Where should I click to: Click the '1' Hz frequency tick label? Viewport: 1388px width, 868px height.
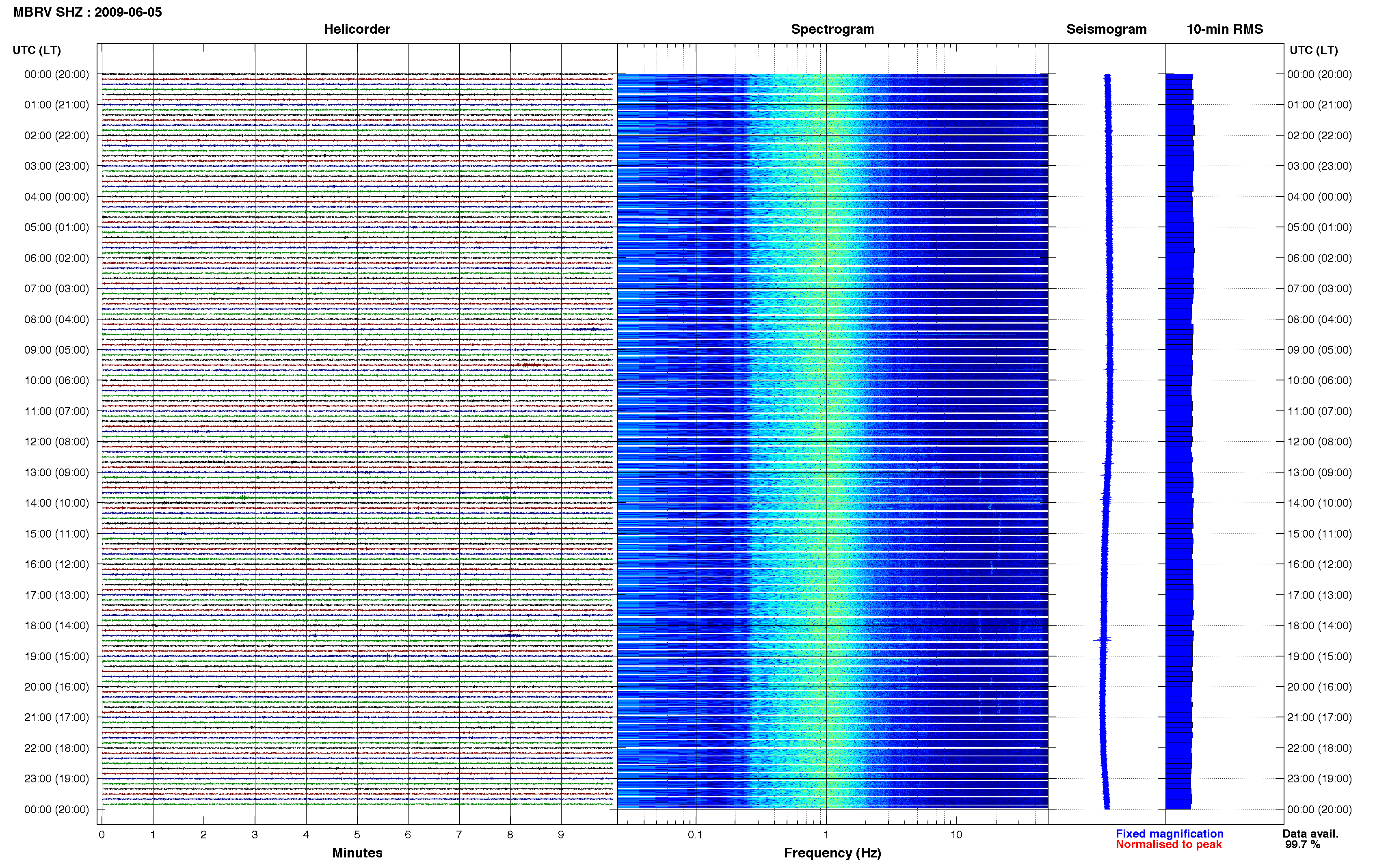(826, 835)
